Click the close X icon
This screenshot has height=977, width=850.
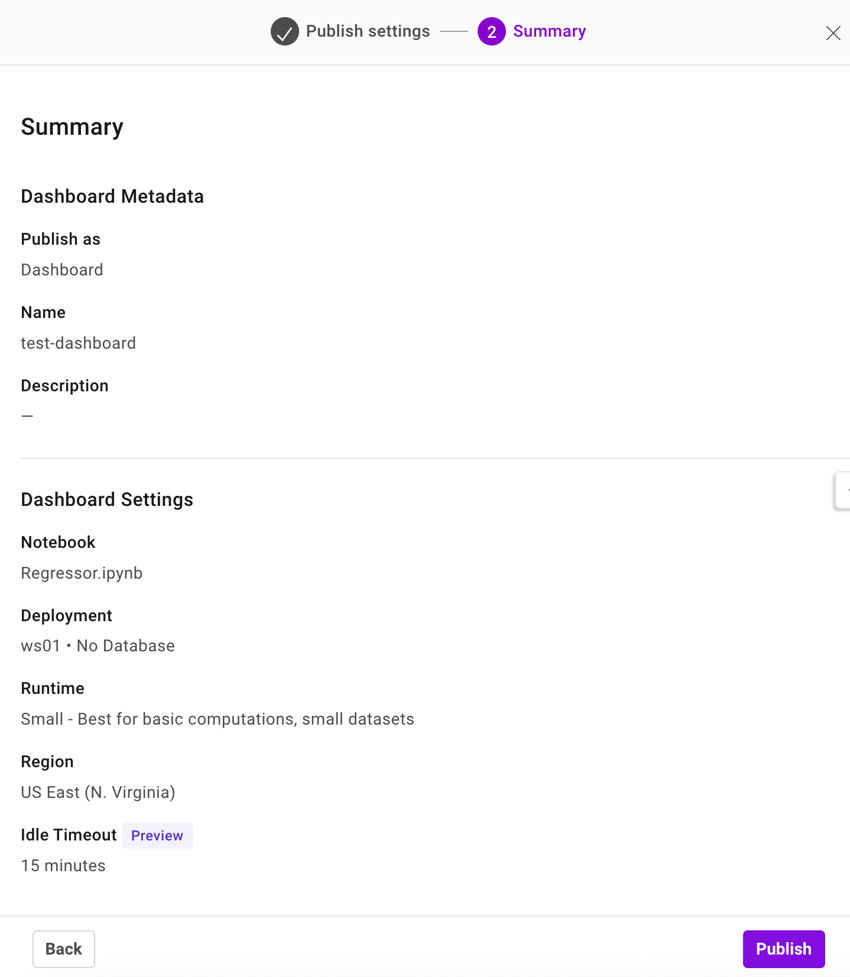(833, 32)
